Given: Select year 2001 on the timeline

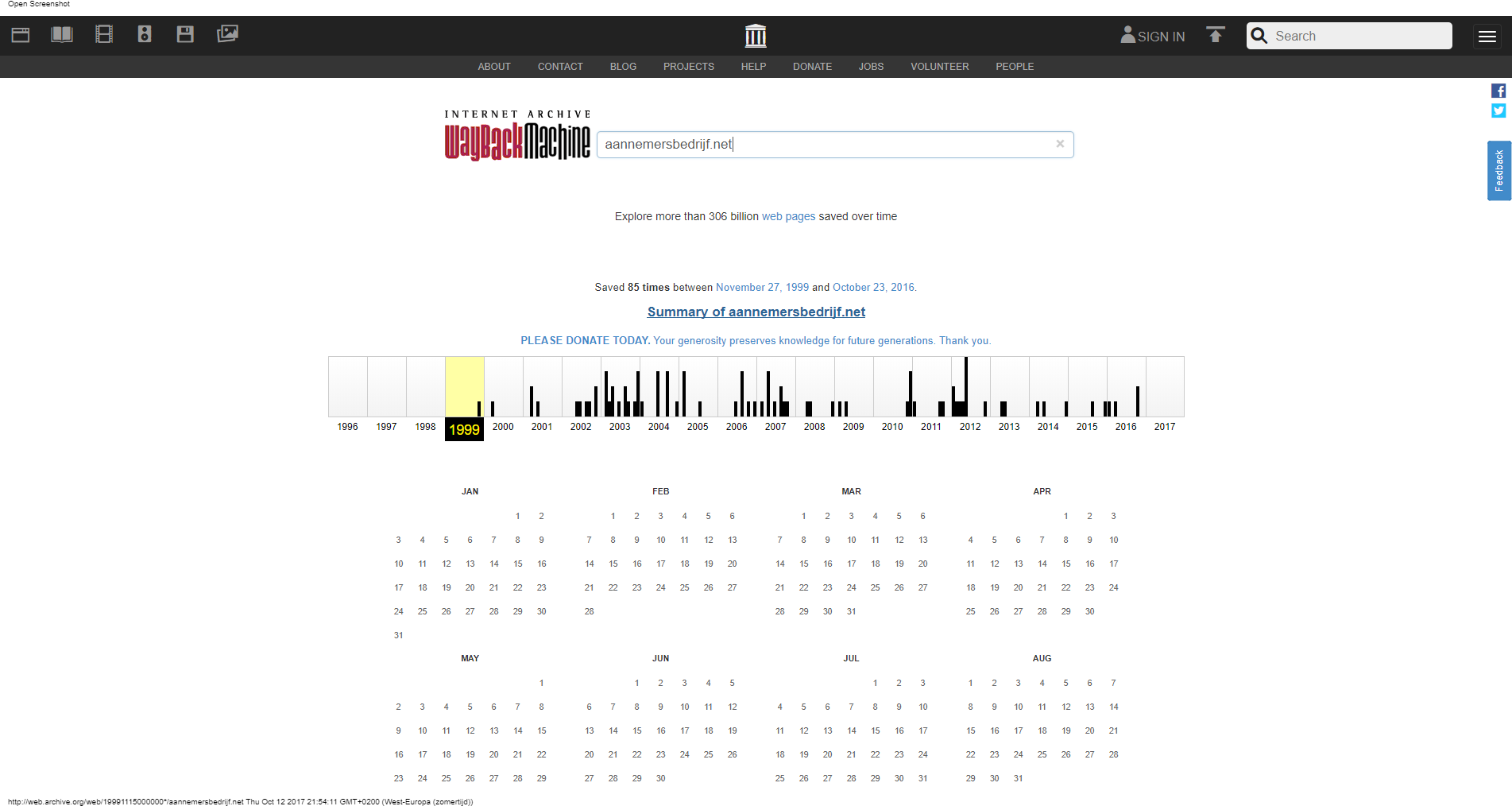Looking at the screenshot, I should pyautogui.click(x=542, y=427).
